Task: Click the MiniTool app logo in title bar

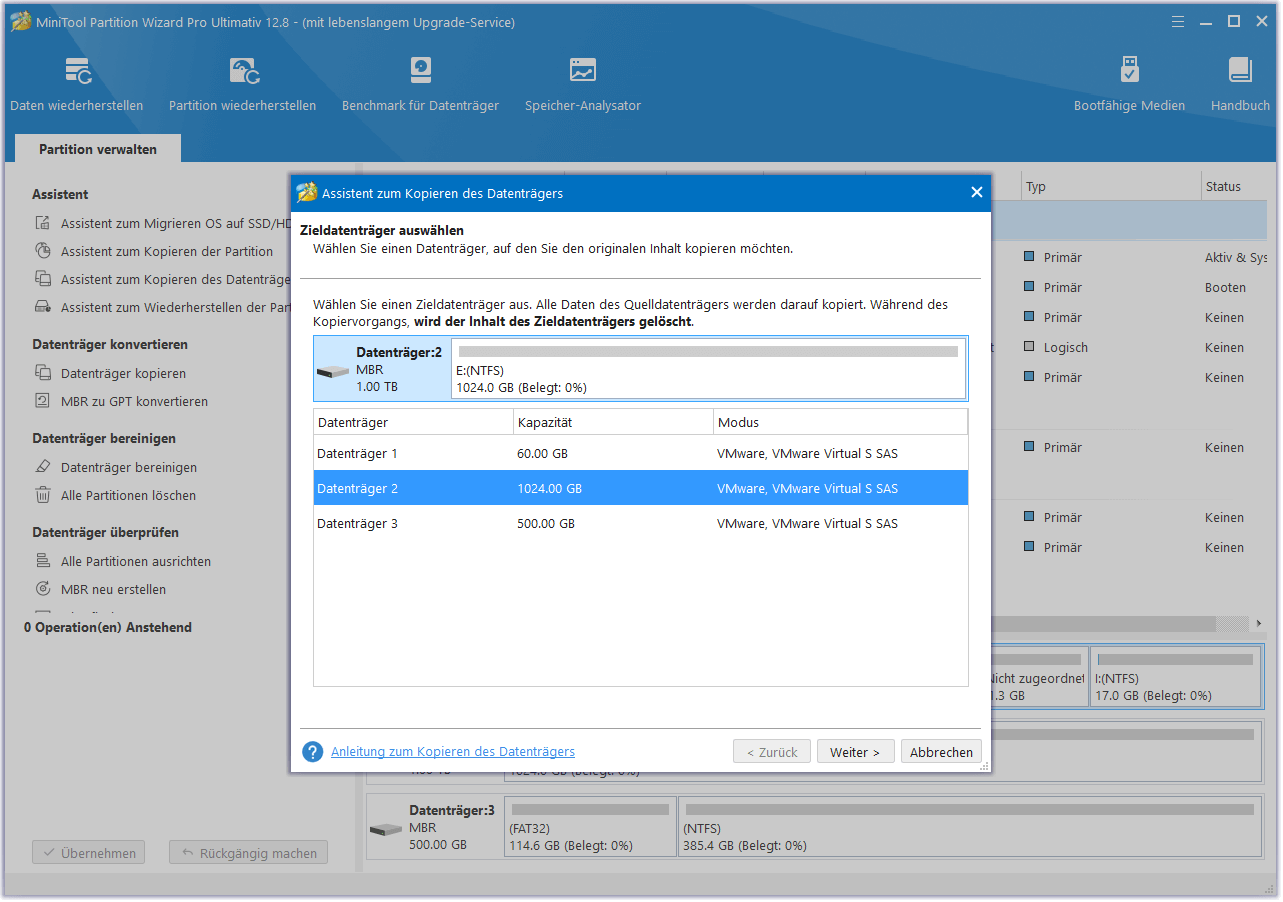Action: (19, 22)
